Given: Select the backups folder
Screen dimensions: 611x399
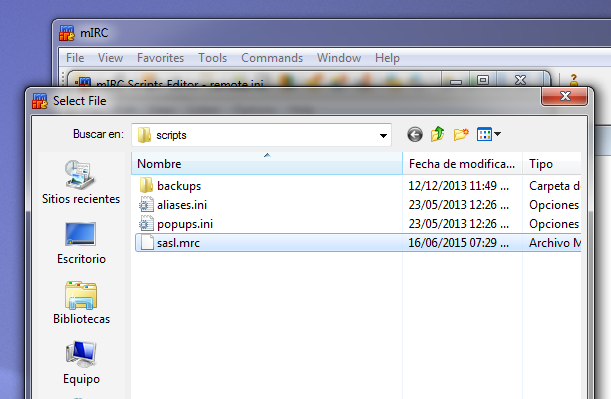Looking at the screenshot, I should 179,186.
